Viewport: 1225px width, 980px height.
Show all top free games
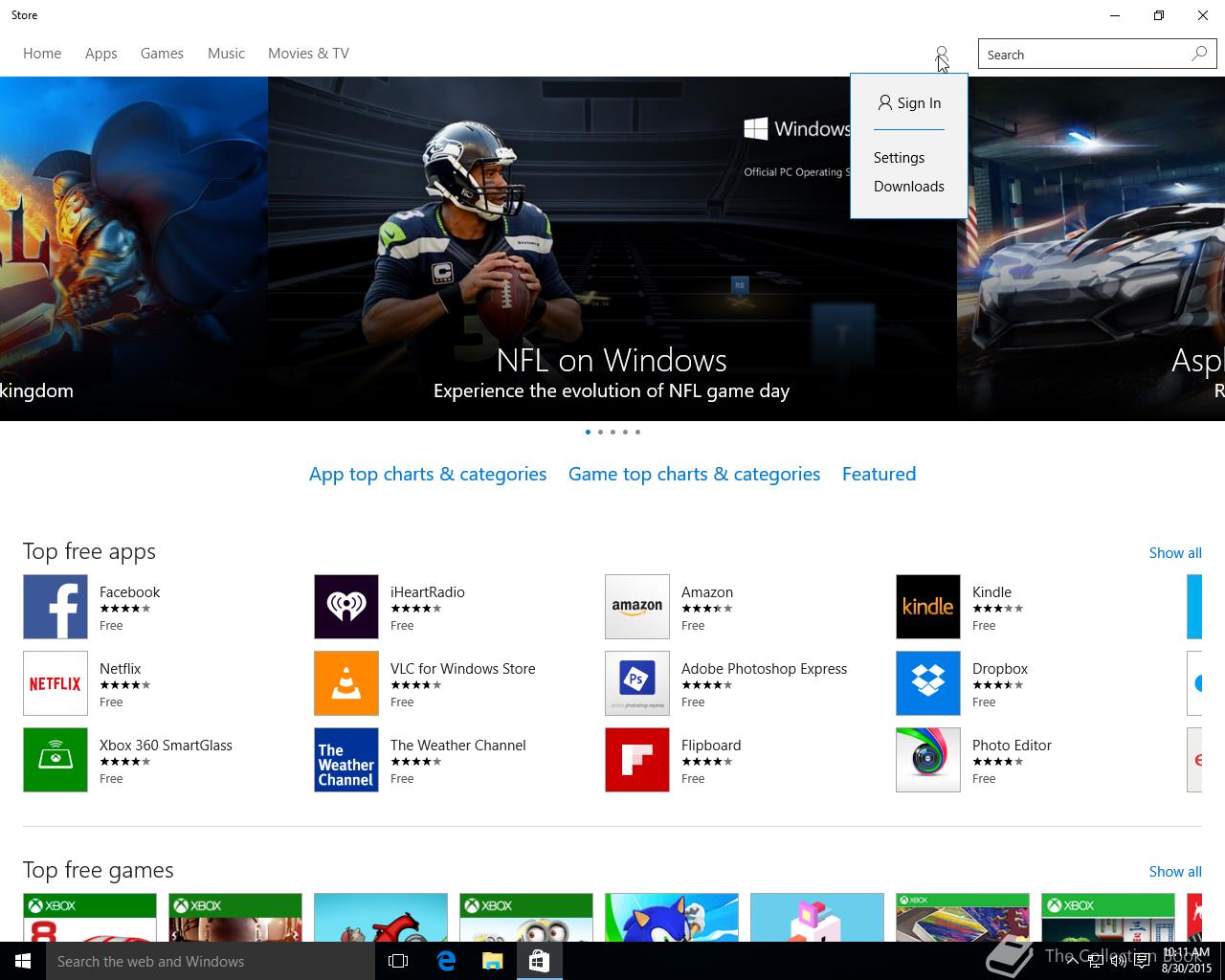(1175, 872)
